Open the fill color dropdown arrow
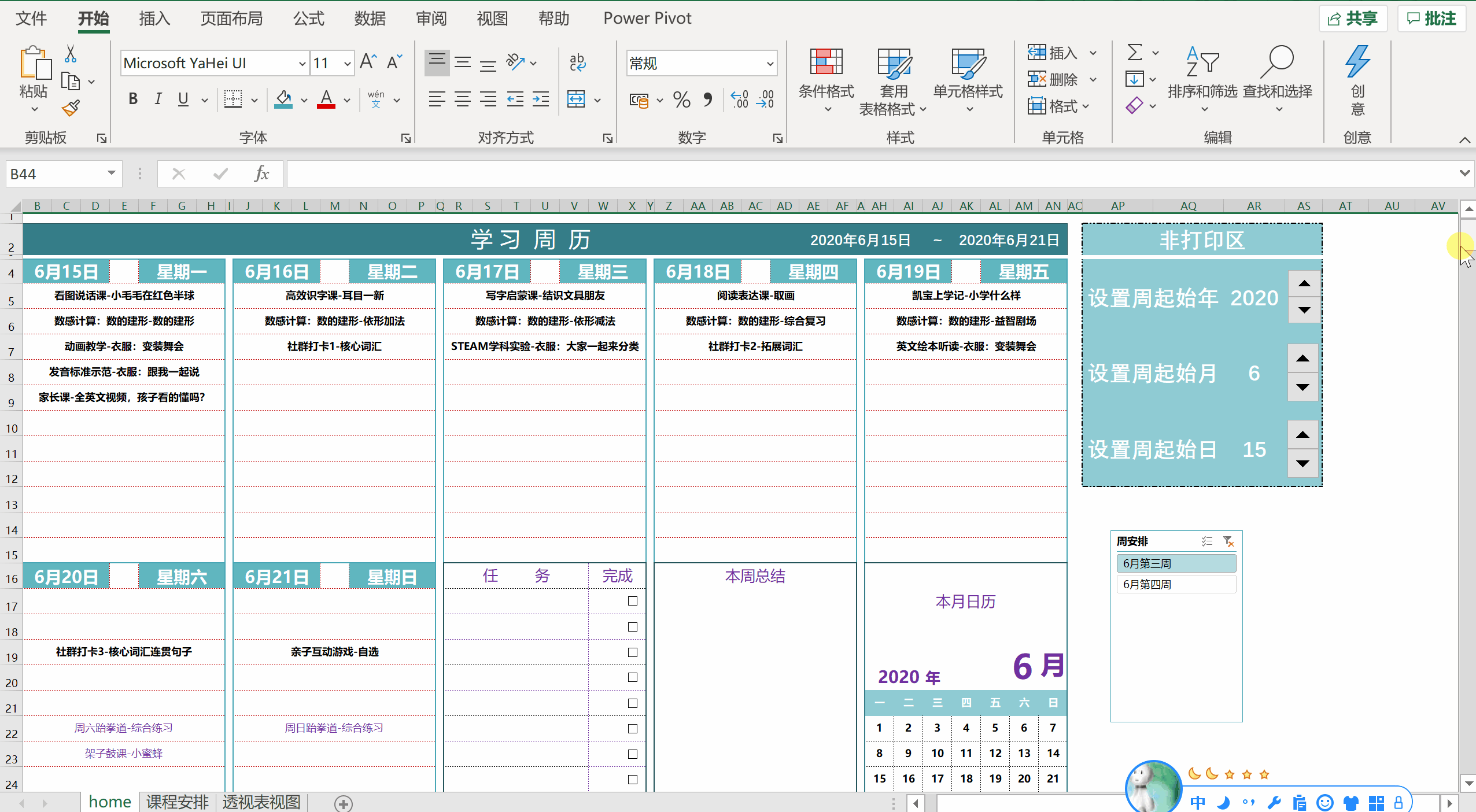 click(304, 100)
